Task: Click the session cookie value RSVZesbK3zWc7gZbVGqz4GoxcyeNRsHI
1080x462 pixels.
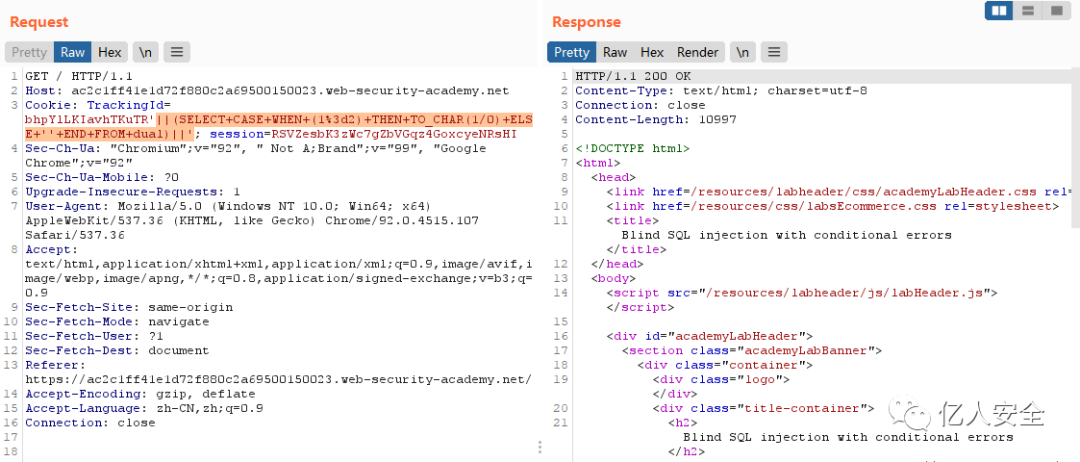Action: (x=394, y=134)
